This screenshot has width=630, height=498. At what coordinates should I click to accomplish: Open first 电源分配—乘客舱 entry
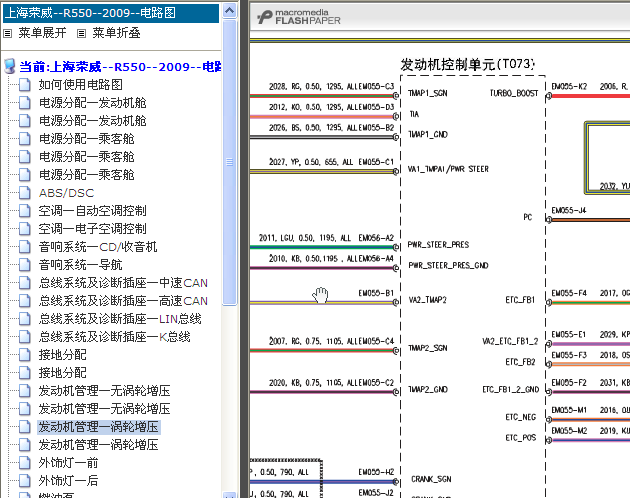pos(86,139)
